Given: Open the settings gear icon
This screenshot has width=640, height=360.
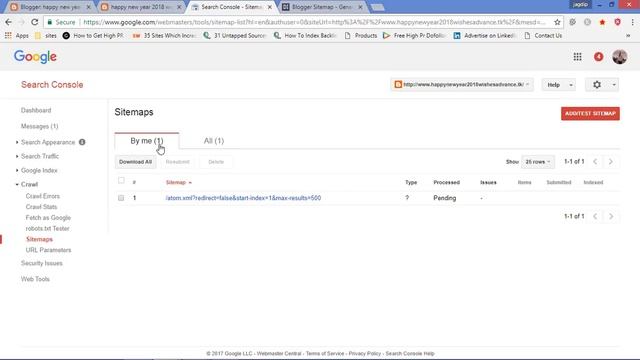Looking at the screenshot, I should coord(597,84).
